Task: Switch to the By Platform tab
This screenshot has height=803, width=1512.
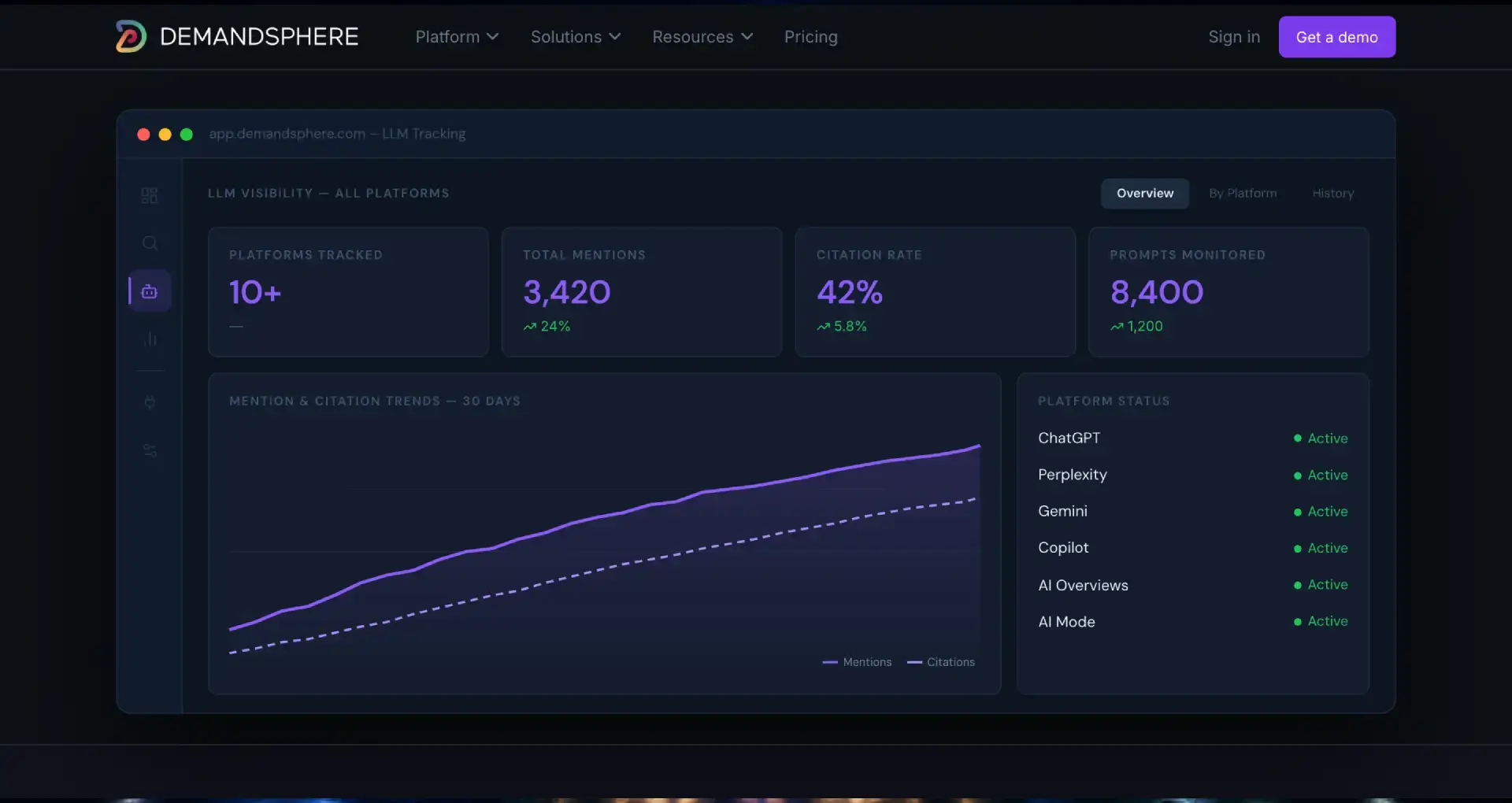Action: [x=1243, y=193]
